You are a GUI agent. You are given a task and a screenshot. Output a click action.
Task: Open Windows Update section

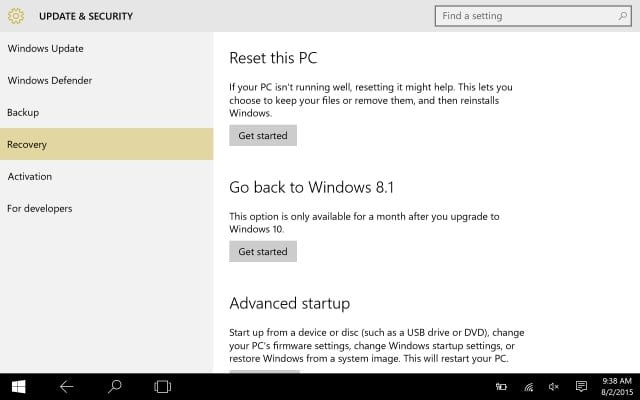coord(107,48)
